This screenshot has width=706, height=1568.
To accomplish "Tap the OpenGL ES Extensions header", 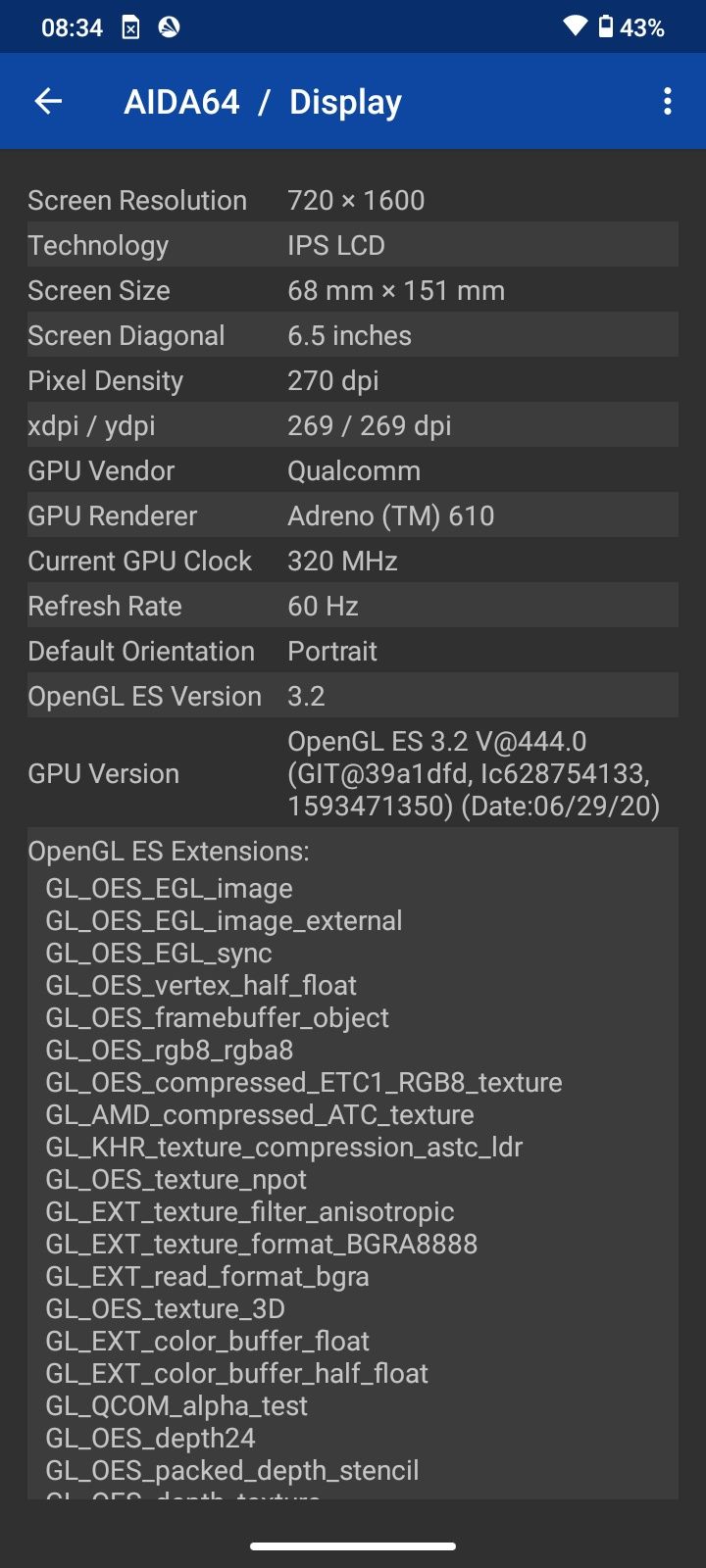I will 169,851.
